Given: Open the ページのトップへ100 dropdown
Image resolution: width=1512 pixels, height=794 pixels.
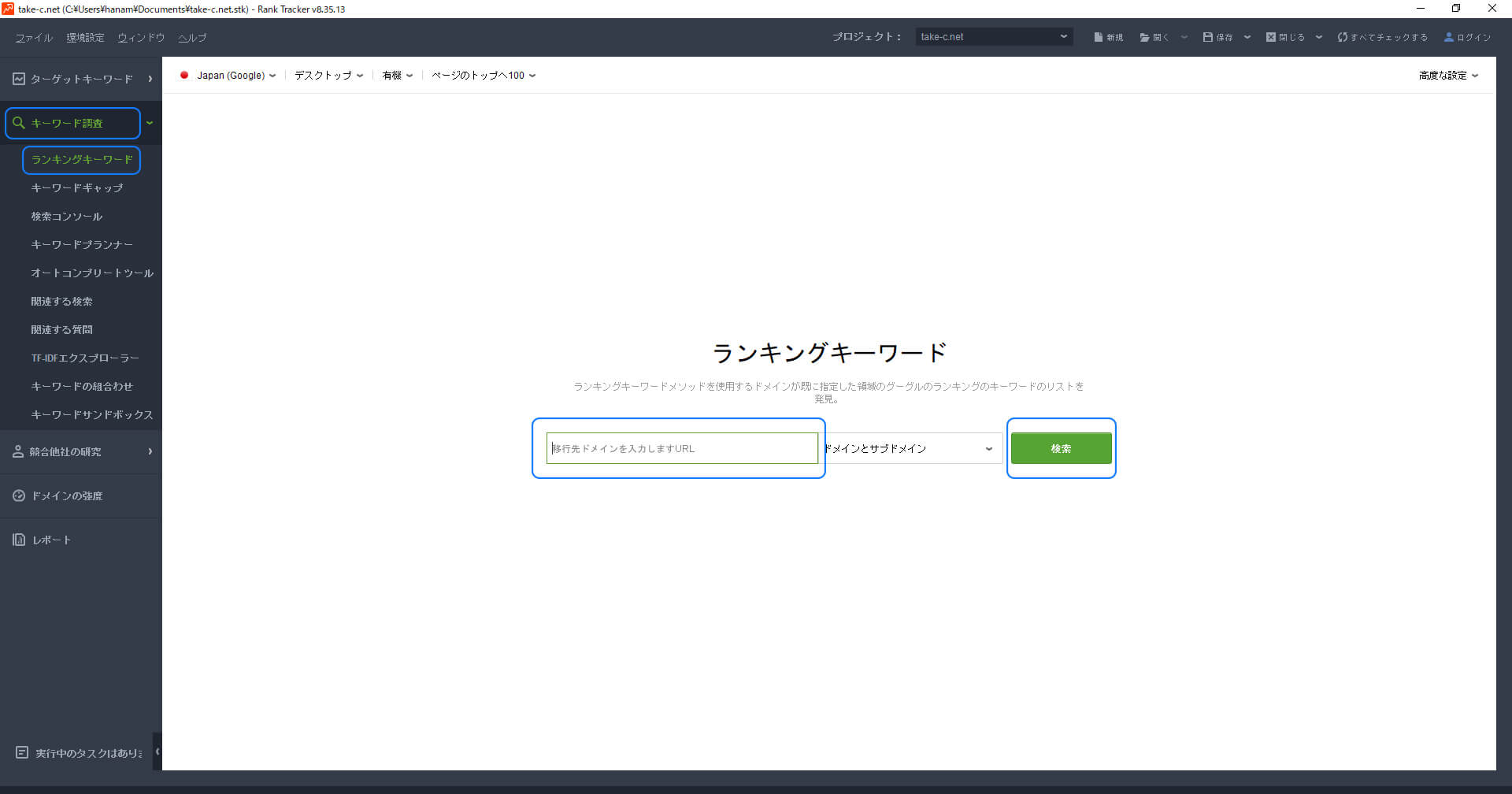Looking at the screenshot, I should [484, 76].
